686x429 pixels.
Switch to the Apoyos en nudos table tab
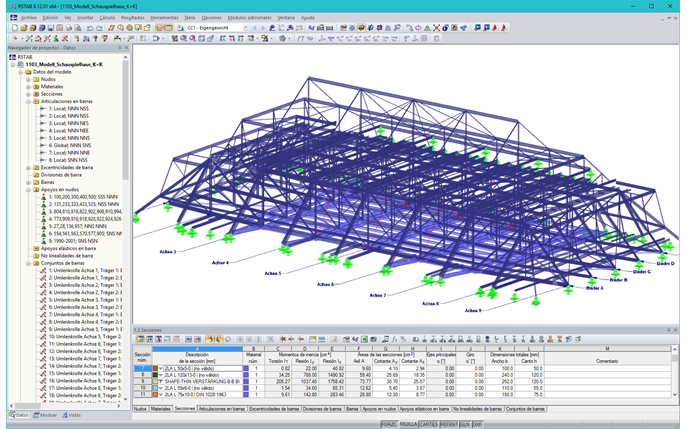pos(379,409)
